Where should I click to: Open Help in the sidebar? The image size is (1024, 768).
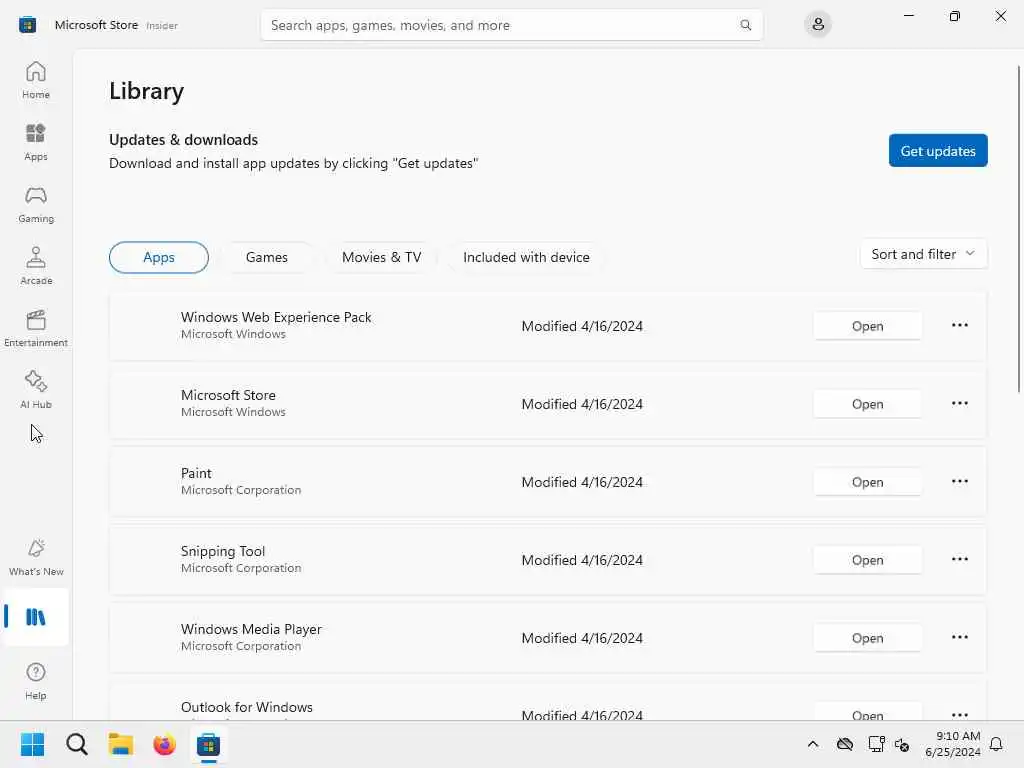coord(36,681)
